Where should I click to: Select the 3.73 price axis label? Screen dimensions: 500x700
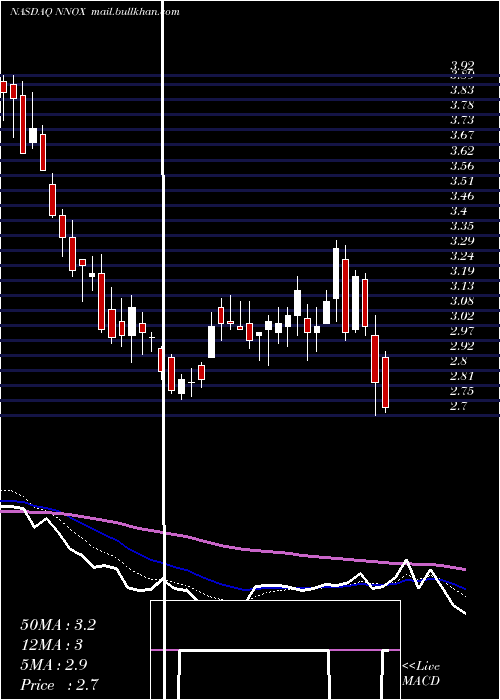coord(462,120)
